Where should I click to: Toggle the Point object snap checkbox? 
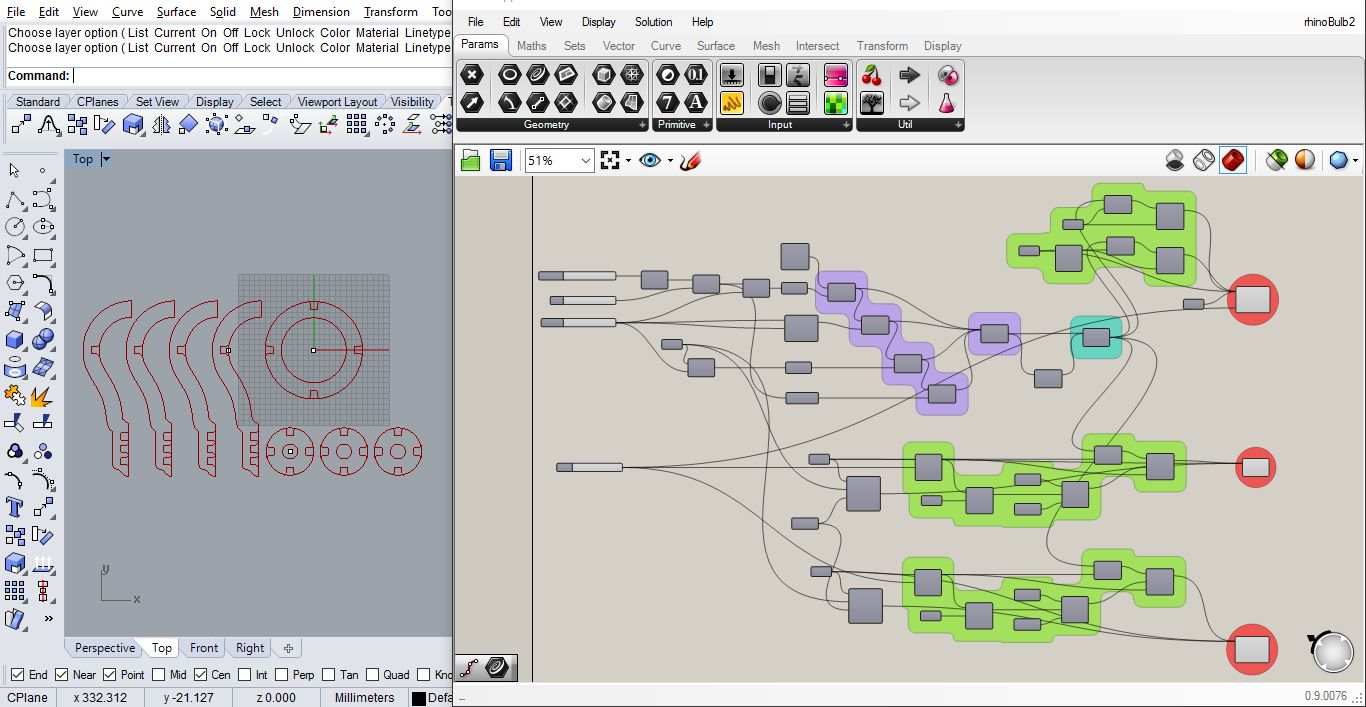[x=110, y=675]
